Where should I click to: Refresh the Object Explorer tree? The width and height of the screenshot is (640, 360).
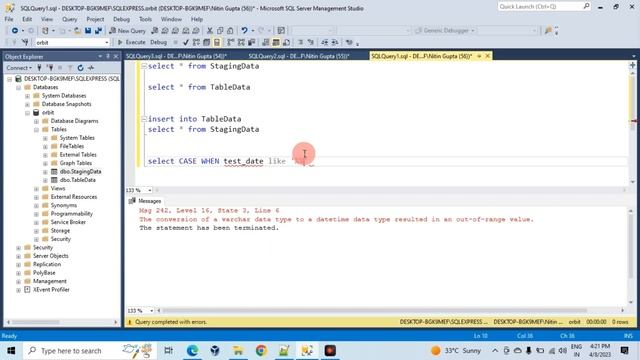[x=80, y=68]
